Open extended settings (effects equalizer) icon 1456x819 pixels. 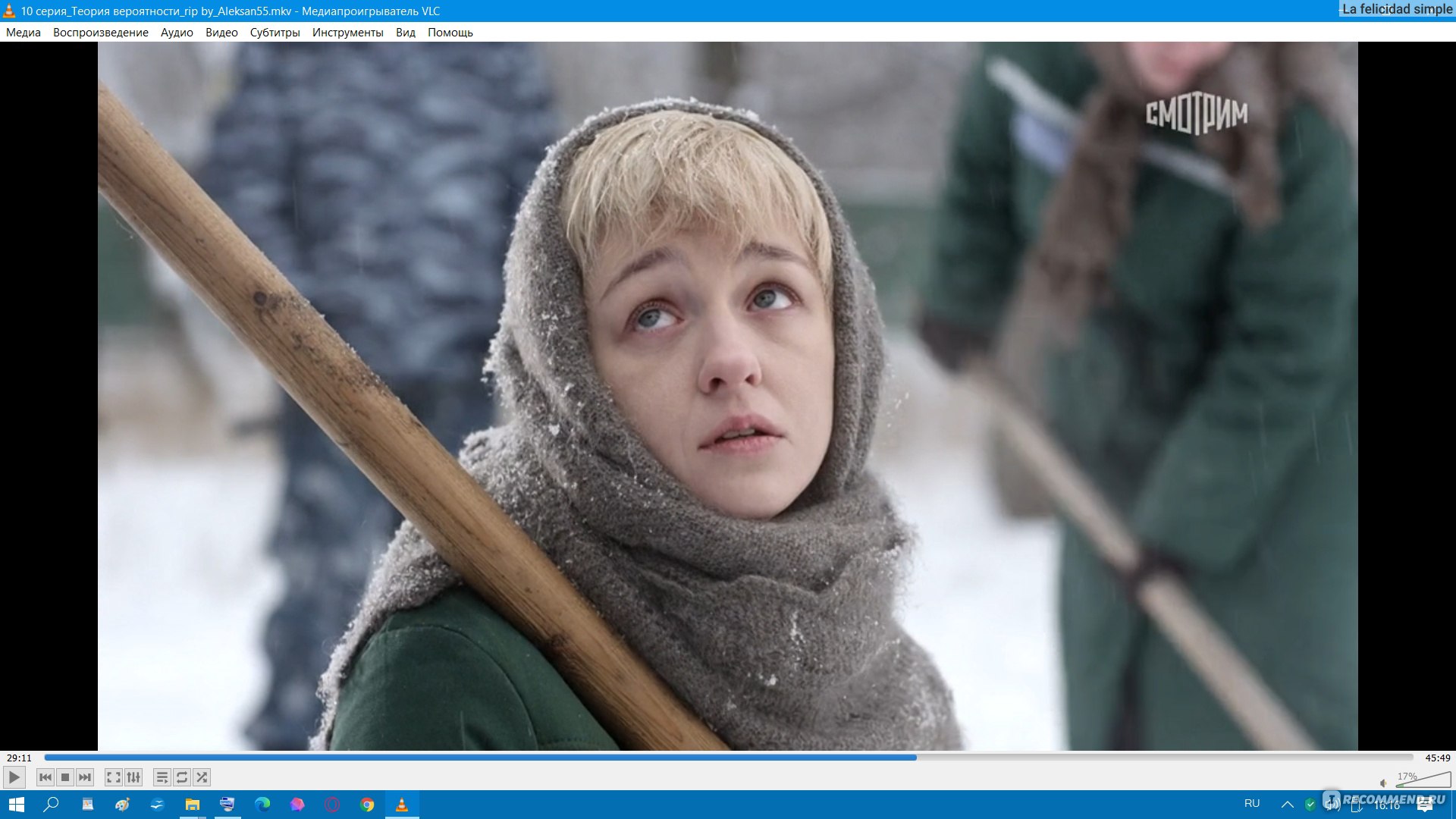133,777
